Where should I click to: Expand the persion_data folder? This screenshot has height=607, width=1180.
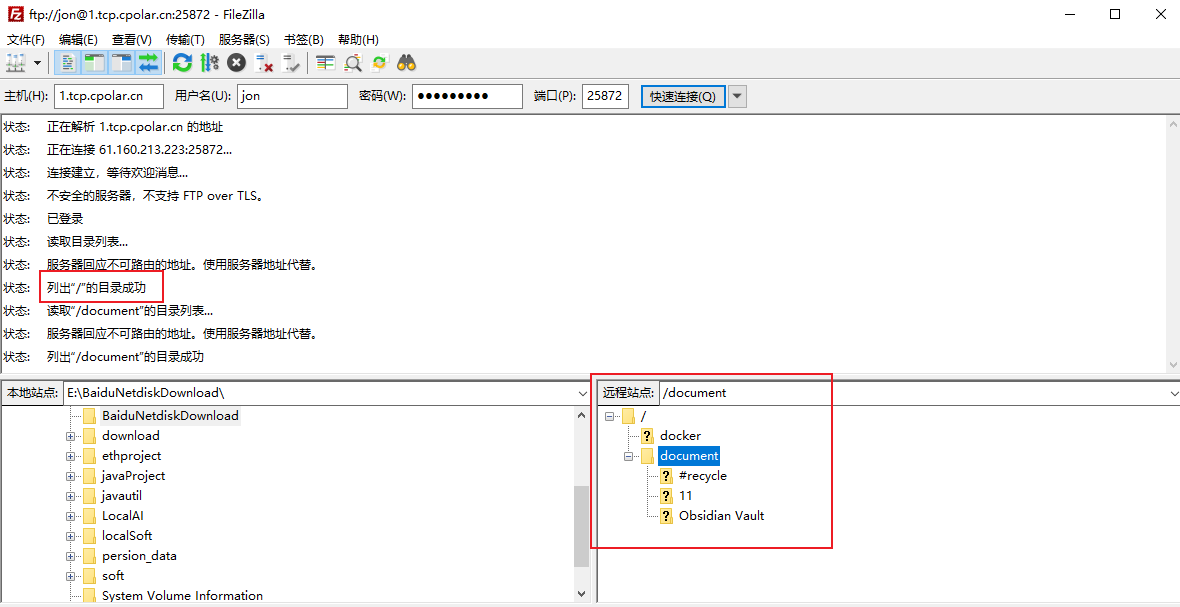tap(71, 556)
